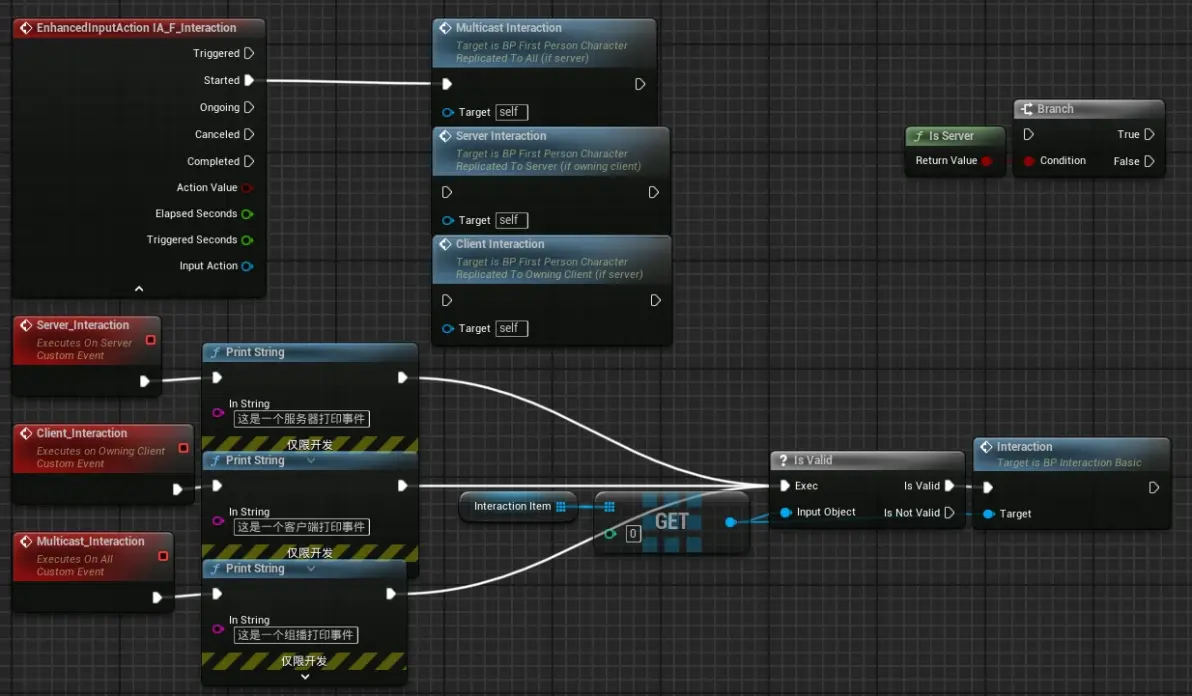Select the Branch node title
The height and width of the screenshot is (696, 1192).
pyautogui.click(x=1055, y=109)
